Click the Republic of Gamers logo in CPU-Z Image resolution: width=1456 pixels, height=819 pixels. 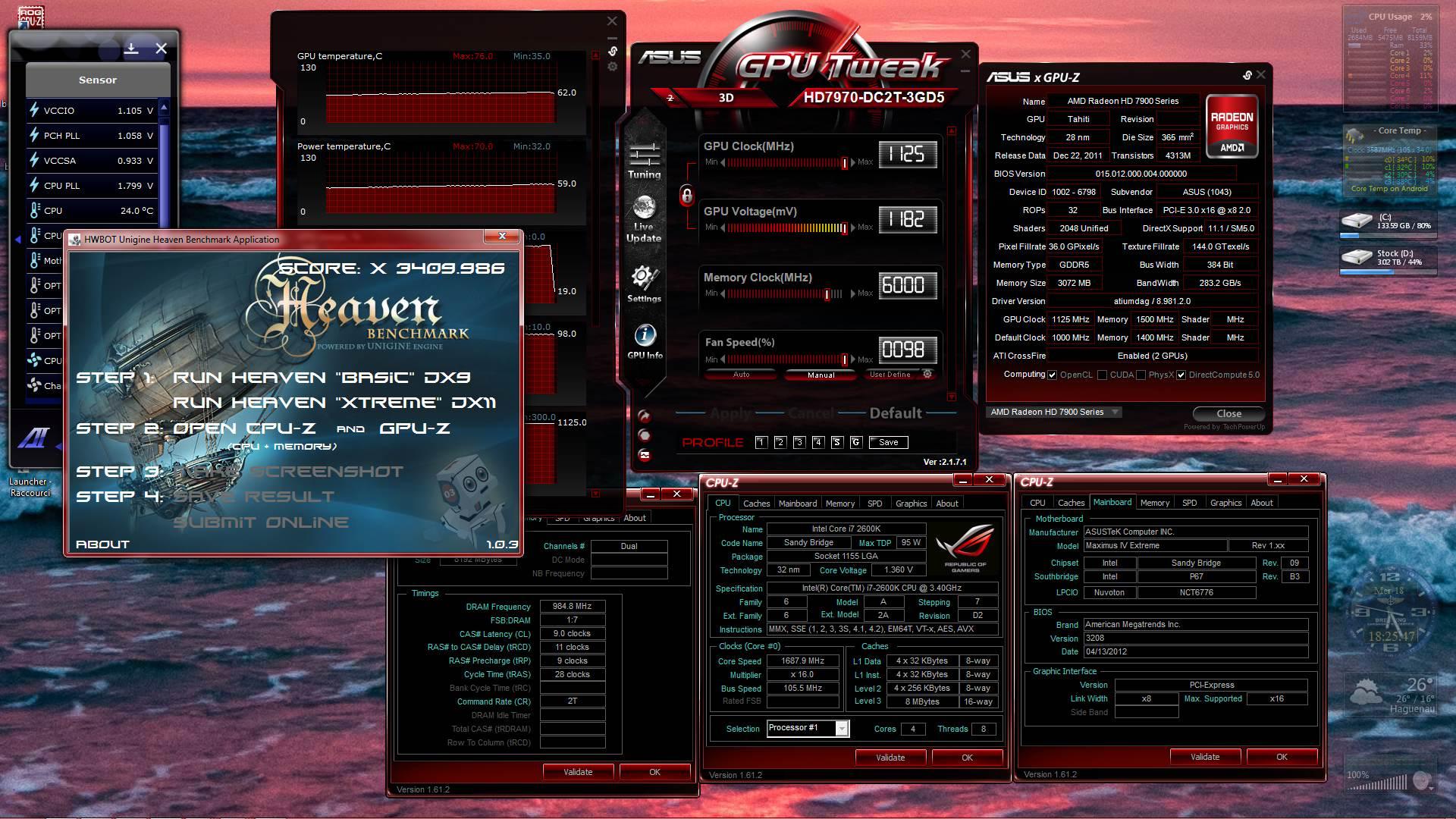965,548
